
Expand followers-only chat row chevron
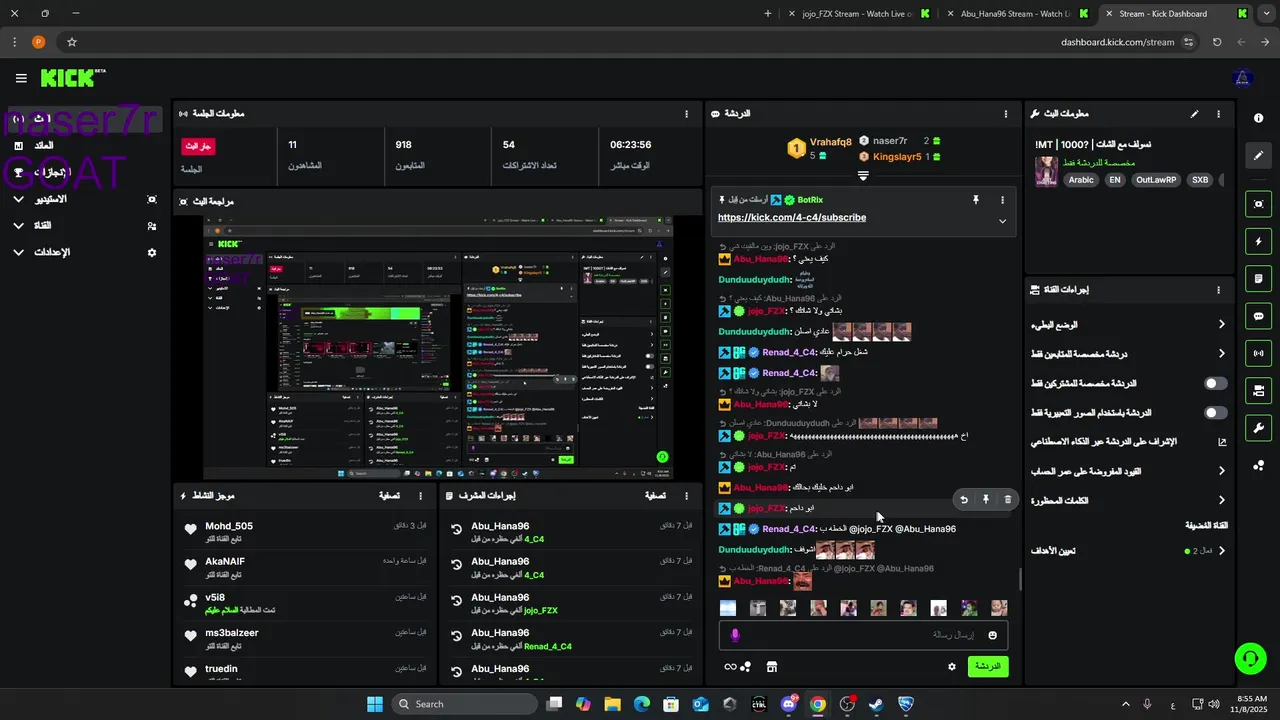(x=1222, y=354)
